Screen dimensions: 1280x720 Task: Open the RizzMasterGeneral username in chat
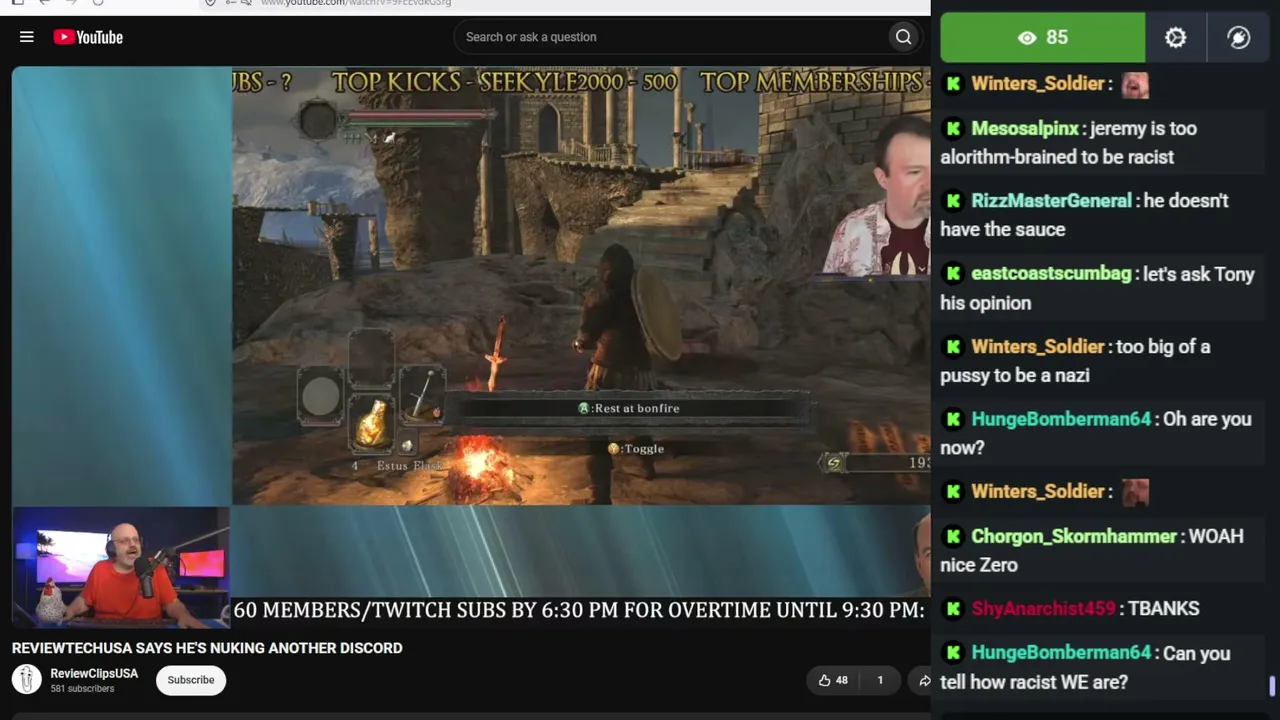click(1051, 200)
